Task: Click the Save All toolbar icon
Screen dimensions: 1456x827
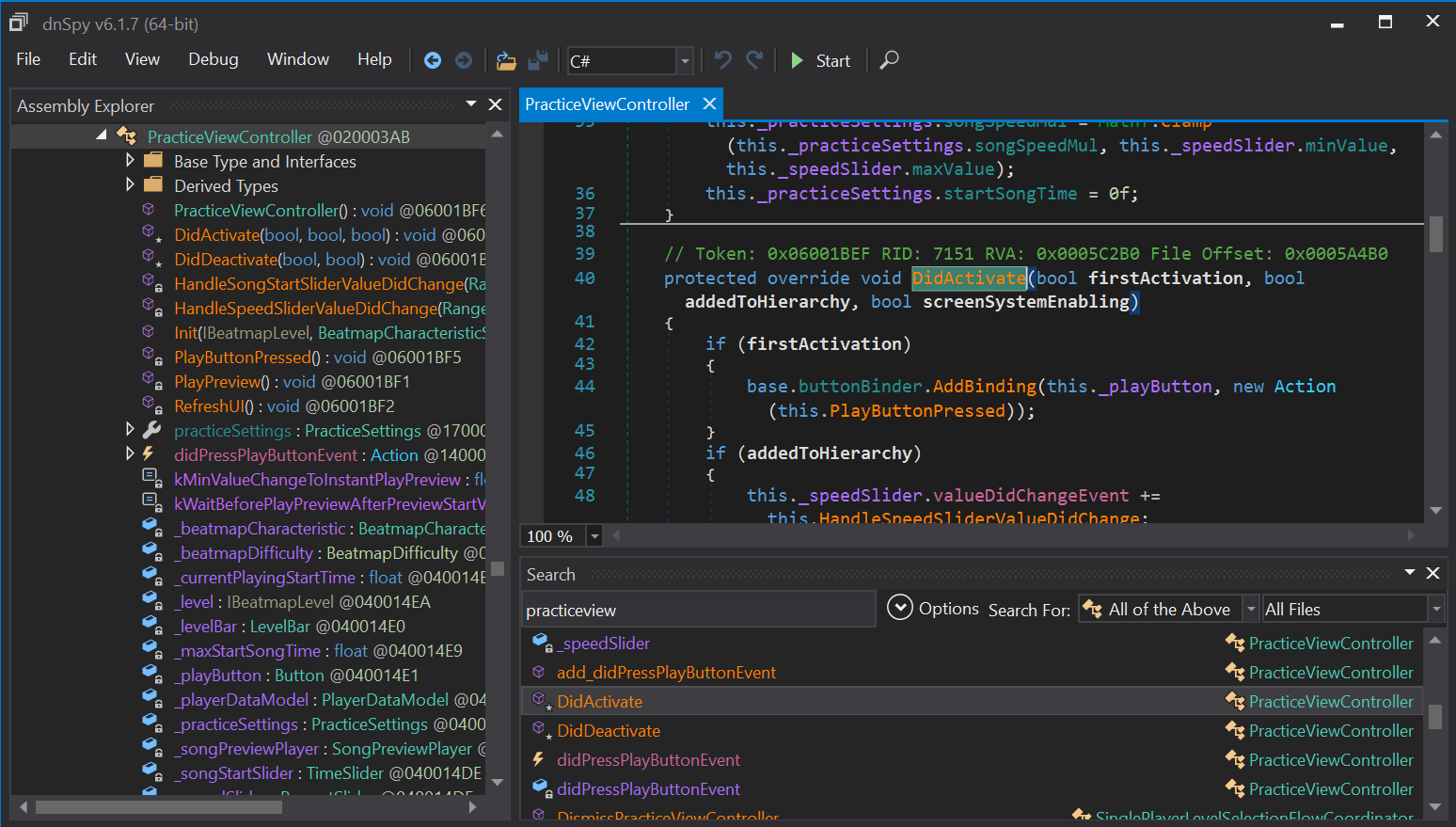Action: click(538, 61)
